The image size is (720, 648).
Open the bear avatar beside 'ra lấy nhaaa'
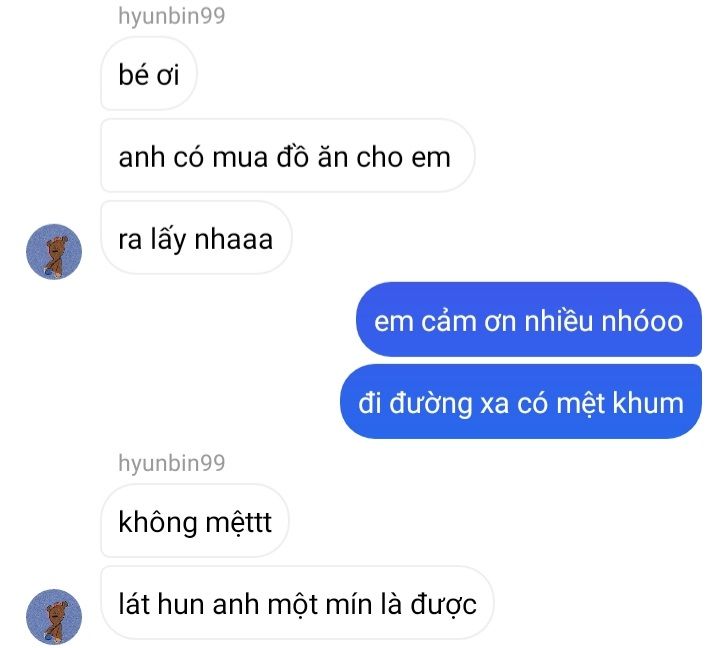54,251
